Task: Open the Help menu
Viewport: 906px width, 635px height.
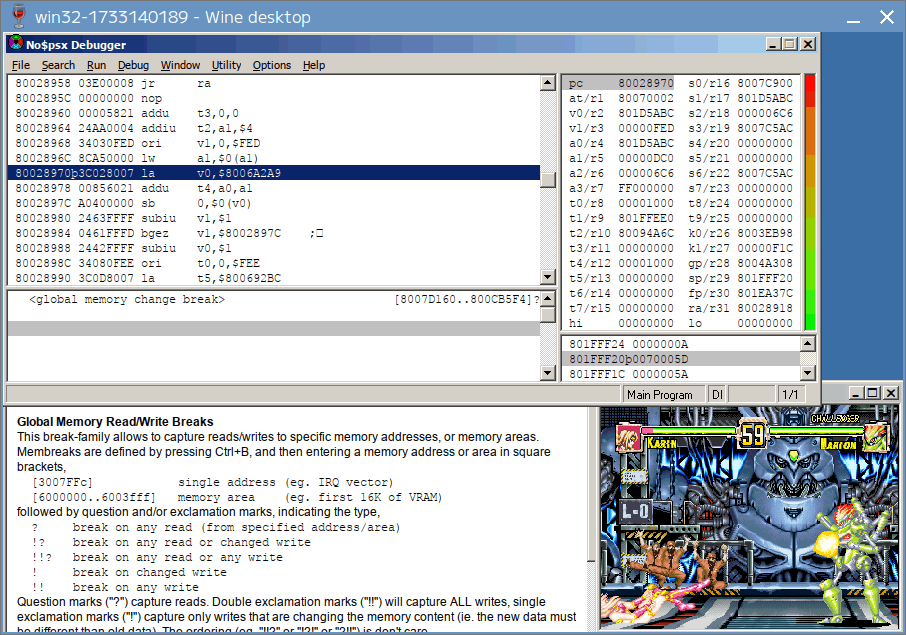Action: 314,65
